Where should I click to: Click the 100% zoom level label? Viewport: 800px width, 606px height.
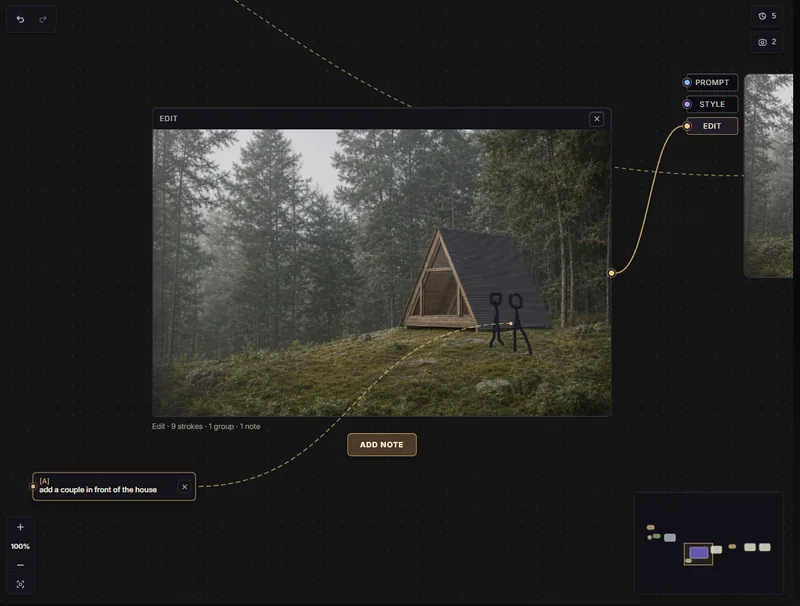pyautogui.click(x=20, y=546)
